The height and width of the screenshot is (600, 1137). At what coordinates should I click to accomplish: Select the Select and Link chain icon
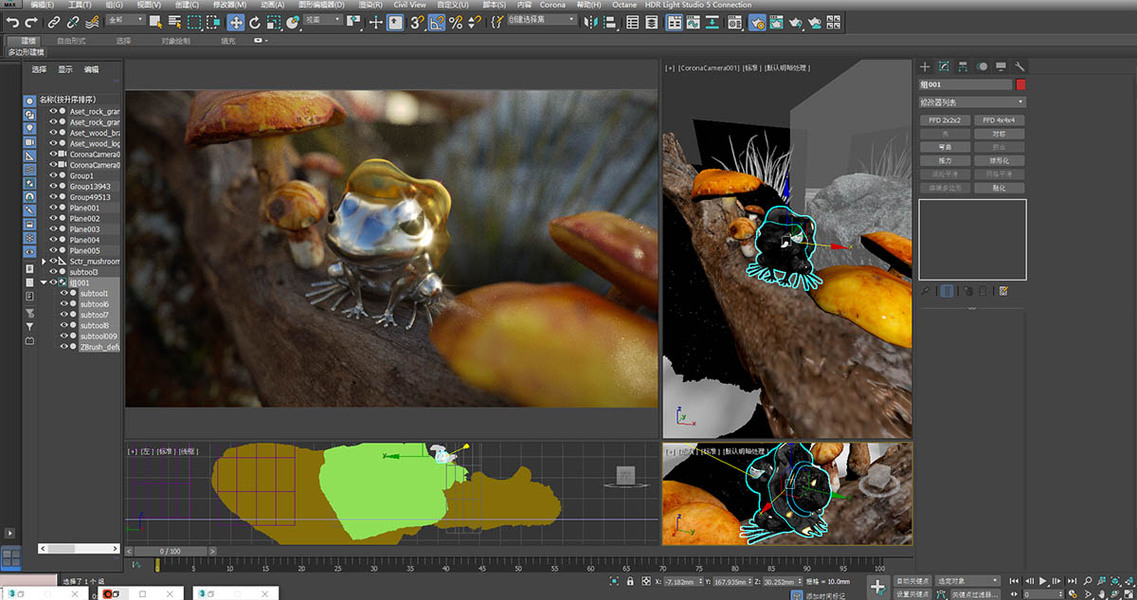click(54, 22)
